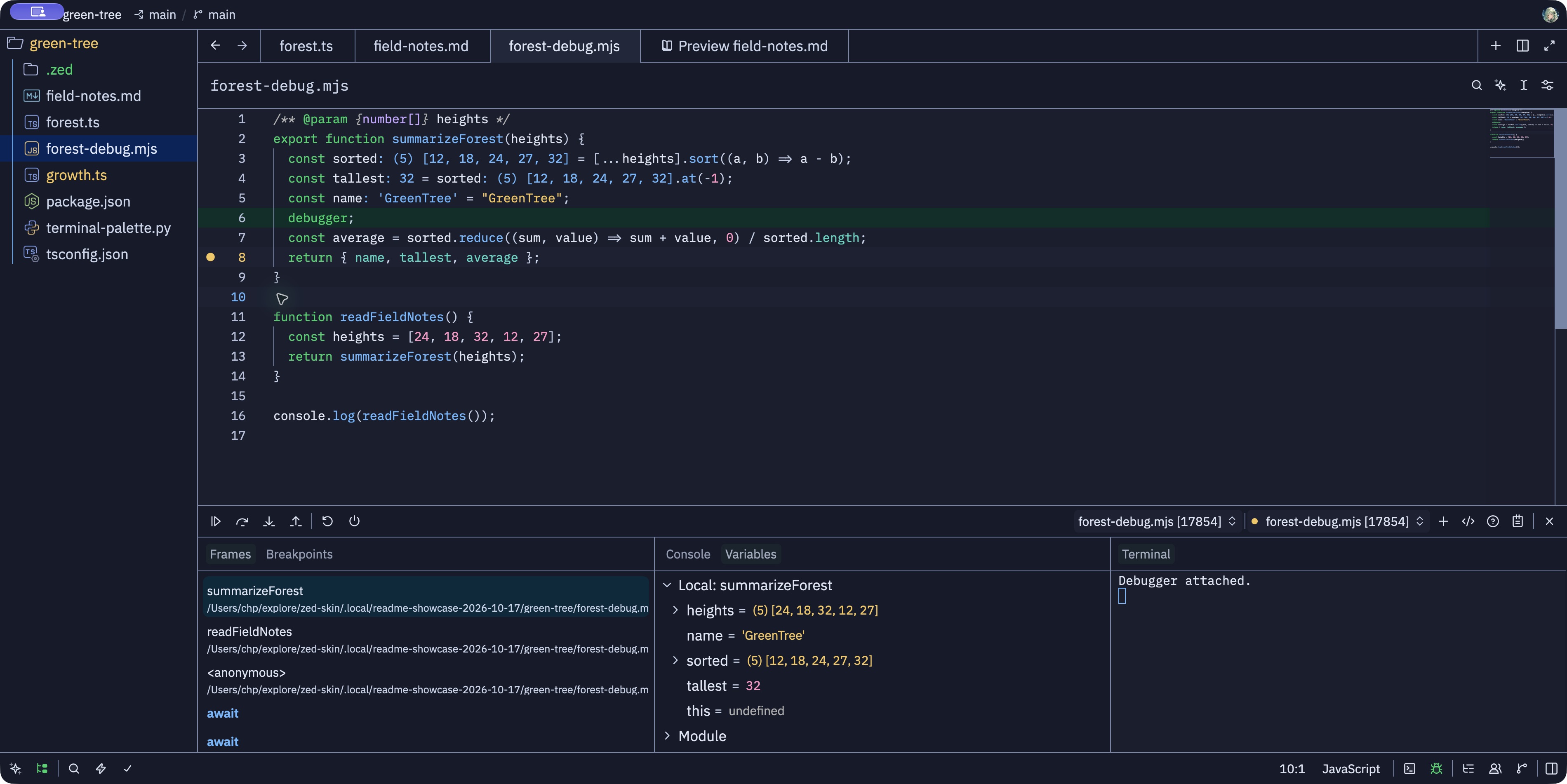Restart the debug session

[327, 521]
